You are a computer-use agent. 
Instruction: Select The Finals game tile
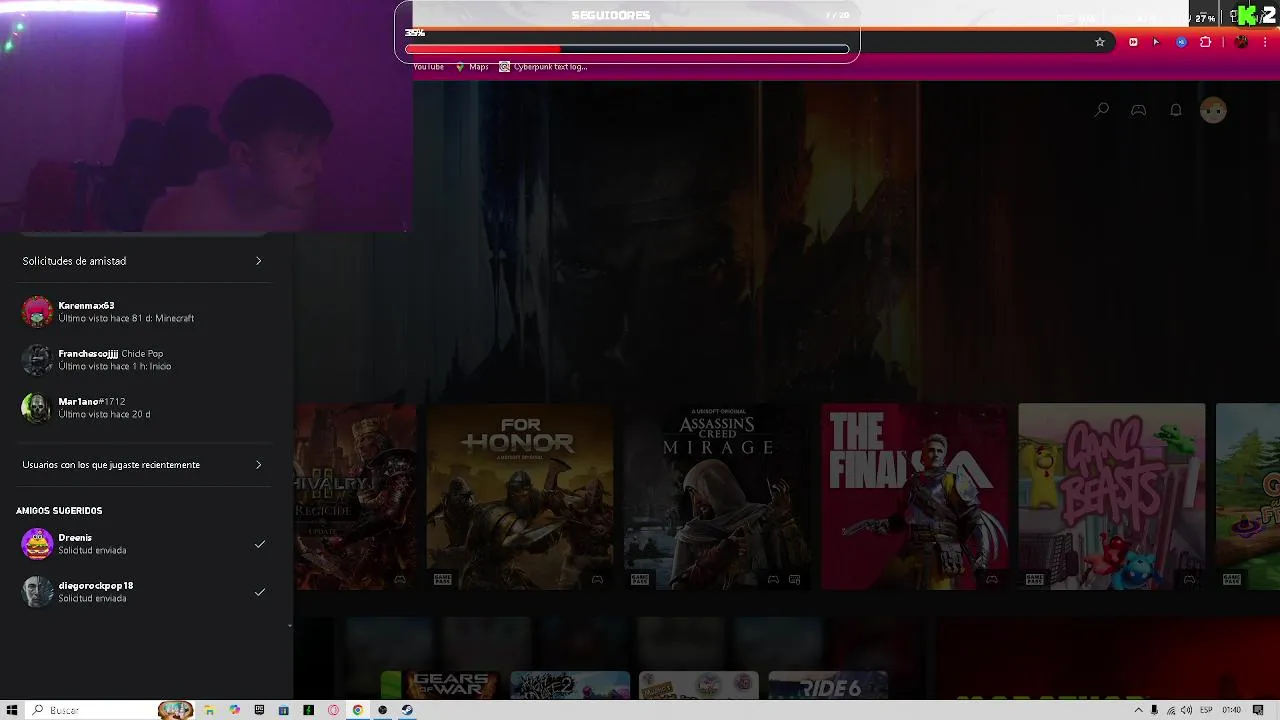click(x=914, y=496)
